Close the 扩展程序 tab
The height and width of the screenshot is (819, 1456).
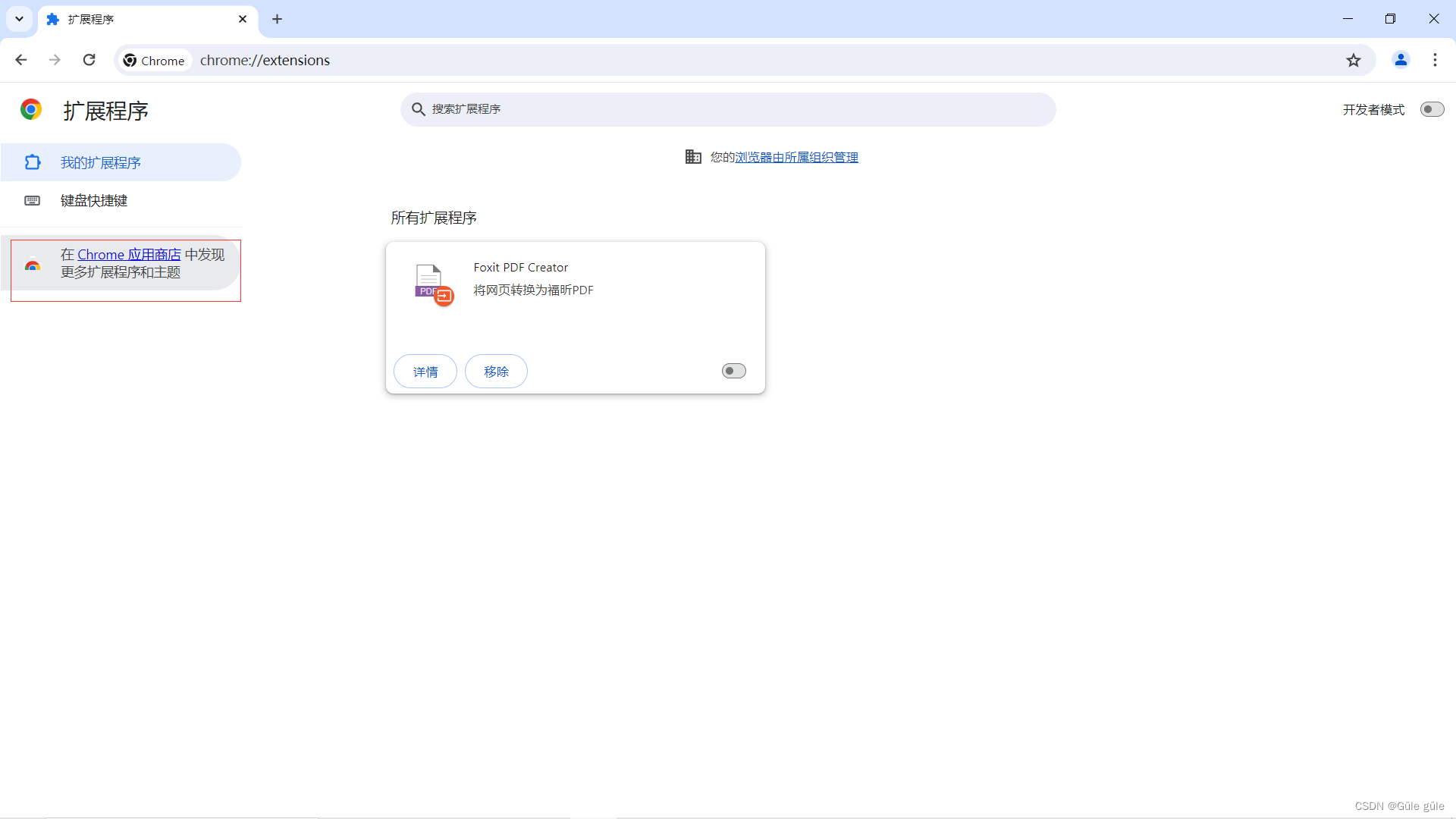[x=243, y=19]
